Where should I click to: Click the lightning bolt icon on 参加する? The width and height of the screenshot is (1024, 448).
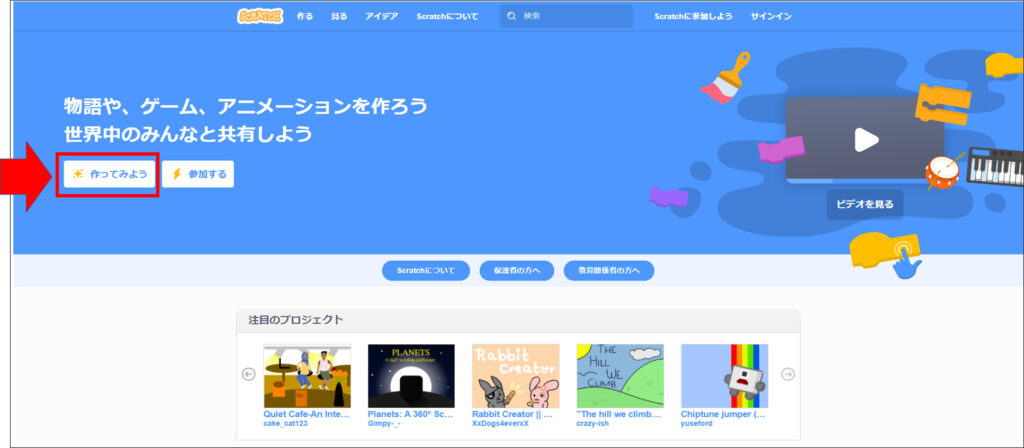(176, 174)
